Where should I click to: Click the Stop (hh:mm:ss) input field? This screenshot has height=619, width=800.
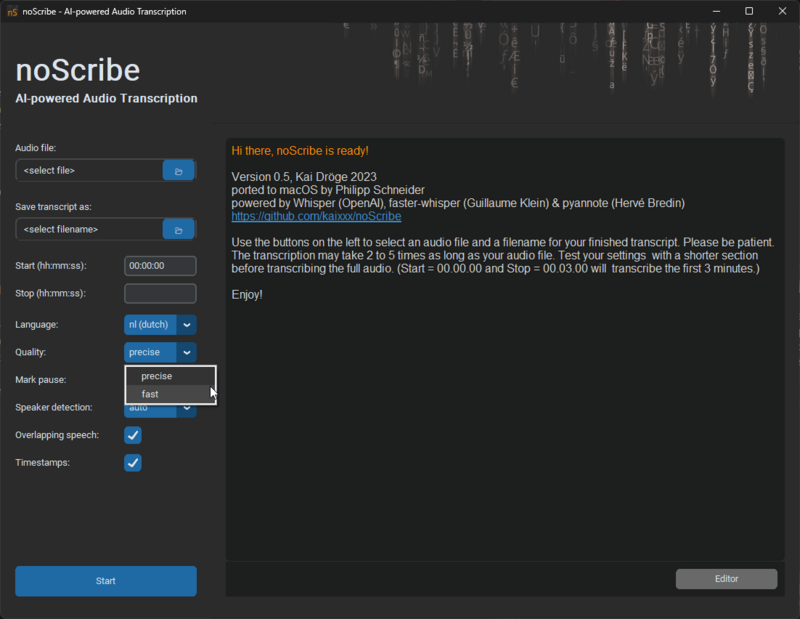tap(159, 293)
